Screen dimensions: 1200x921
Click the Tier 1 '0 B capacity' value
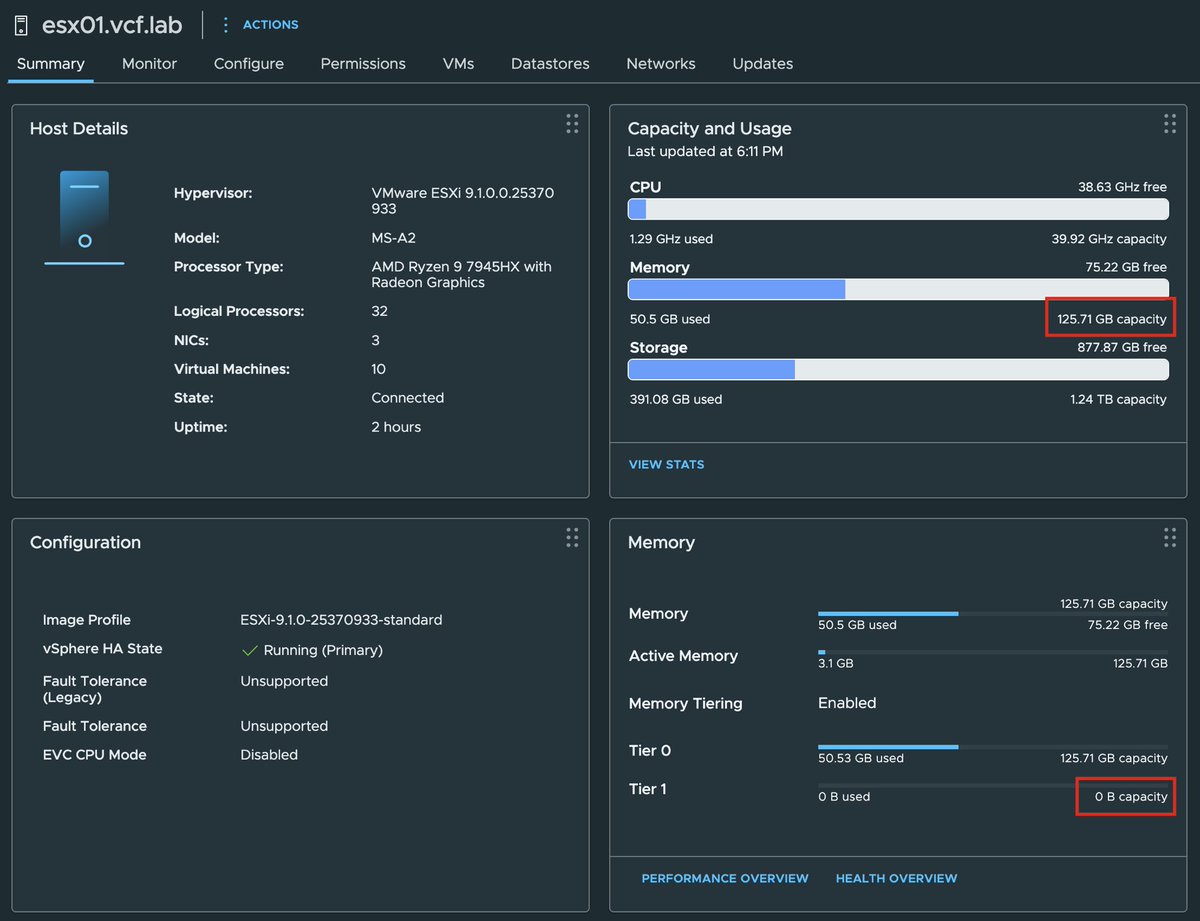pyautogui.click(x=1131, y=797)
